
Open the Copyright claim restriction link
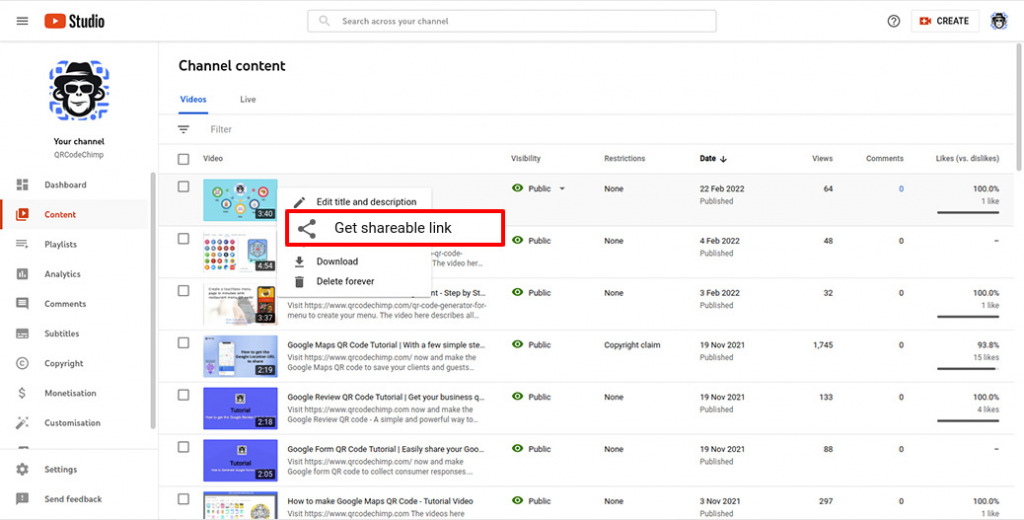tap(632, 345)
